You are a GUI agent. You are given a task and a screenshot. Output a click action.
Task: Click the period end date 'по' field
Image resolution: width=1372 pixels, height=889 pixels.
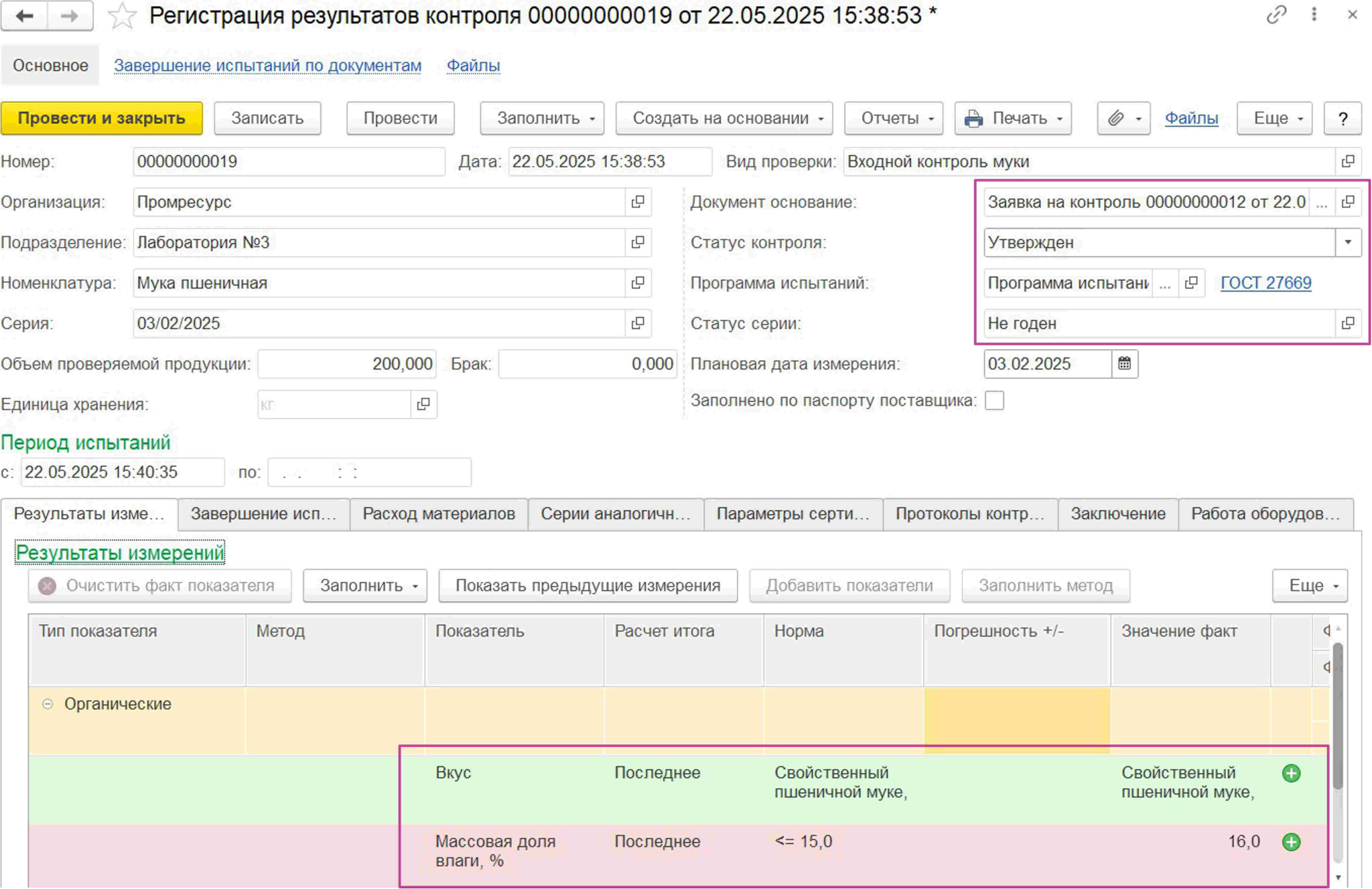click(369, 472)
